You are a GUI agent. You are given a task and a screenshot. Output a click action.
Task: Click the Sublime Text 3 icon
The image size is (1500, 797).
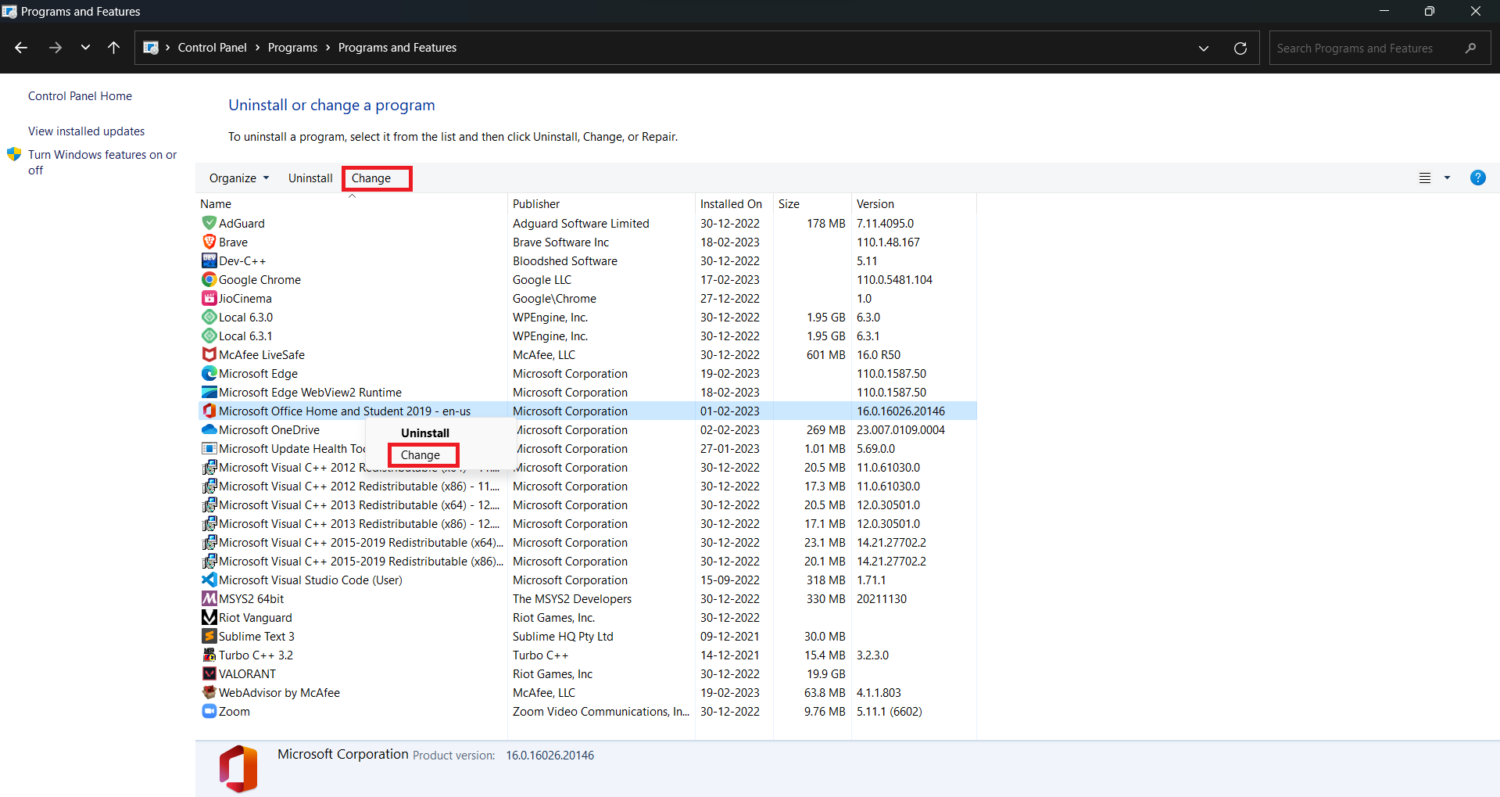(x=209, y=636)
